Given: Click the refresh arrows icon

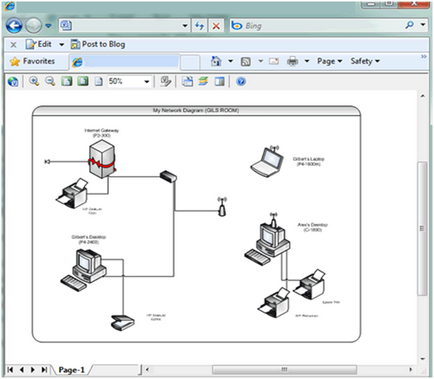Looking at the screenshot, I should [x=199, y=26].
